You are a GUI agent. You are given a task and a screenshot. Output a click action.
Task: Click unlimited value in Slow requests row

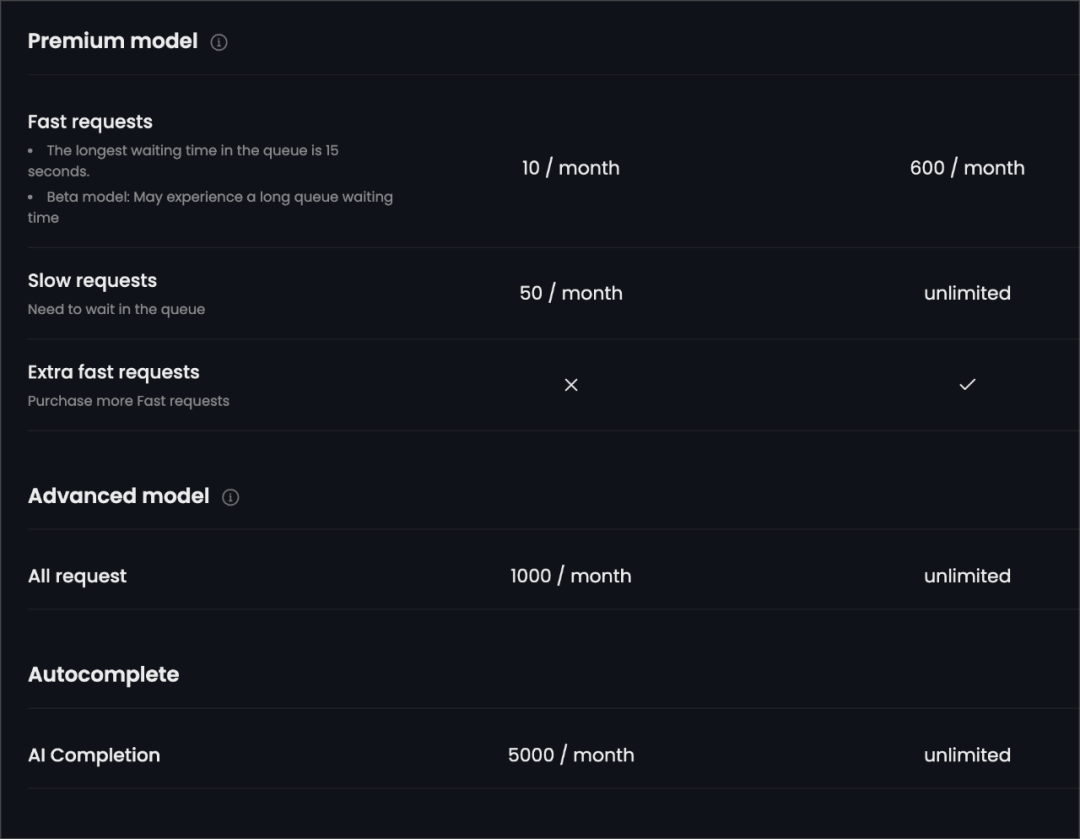[967, 293]
